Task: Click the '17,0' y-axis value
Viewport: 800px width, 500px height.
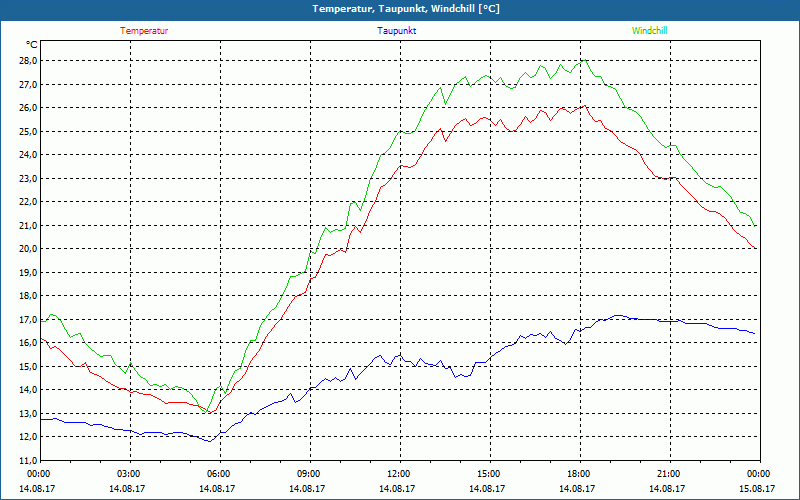Action: (x=29, y=319)
